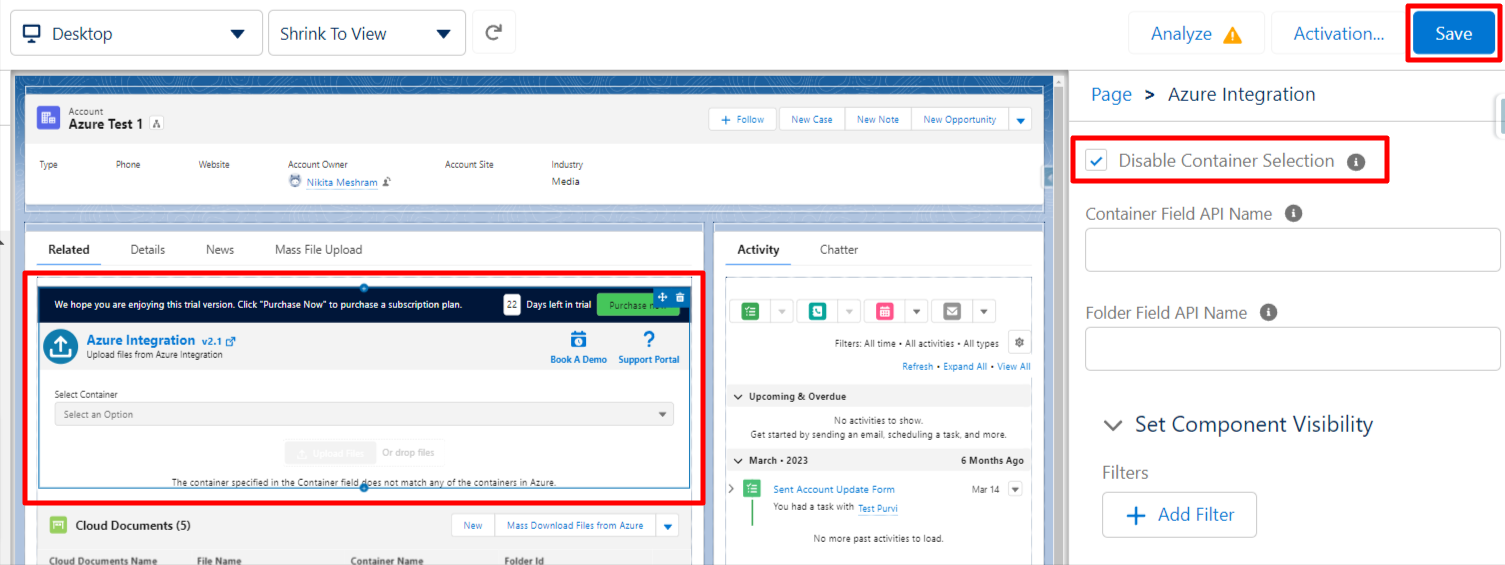
Task: Click the New Task icon in Activity
Action: point(750,311)
